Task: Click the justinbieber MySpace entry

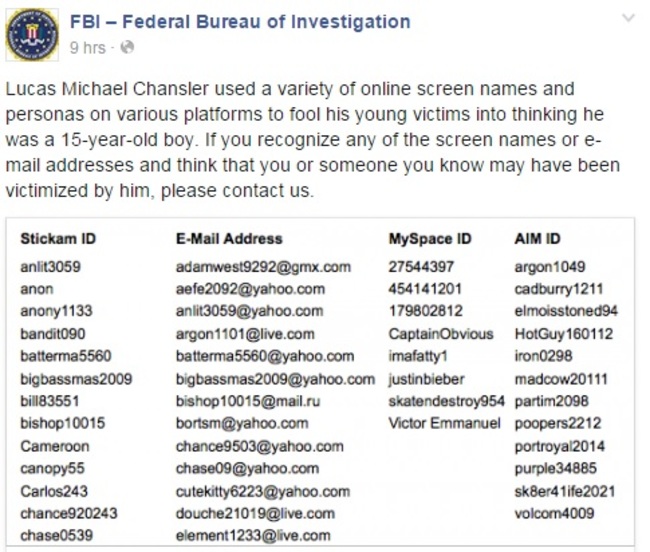Action: coord(426,379)
